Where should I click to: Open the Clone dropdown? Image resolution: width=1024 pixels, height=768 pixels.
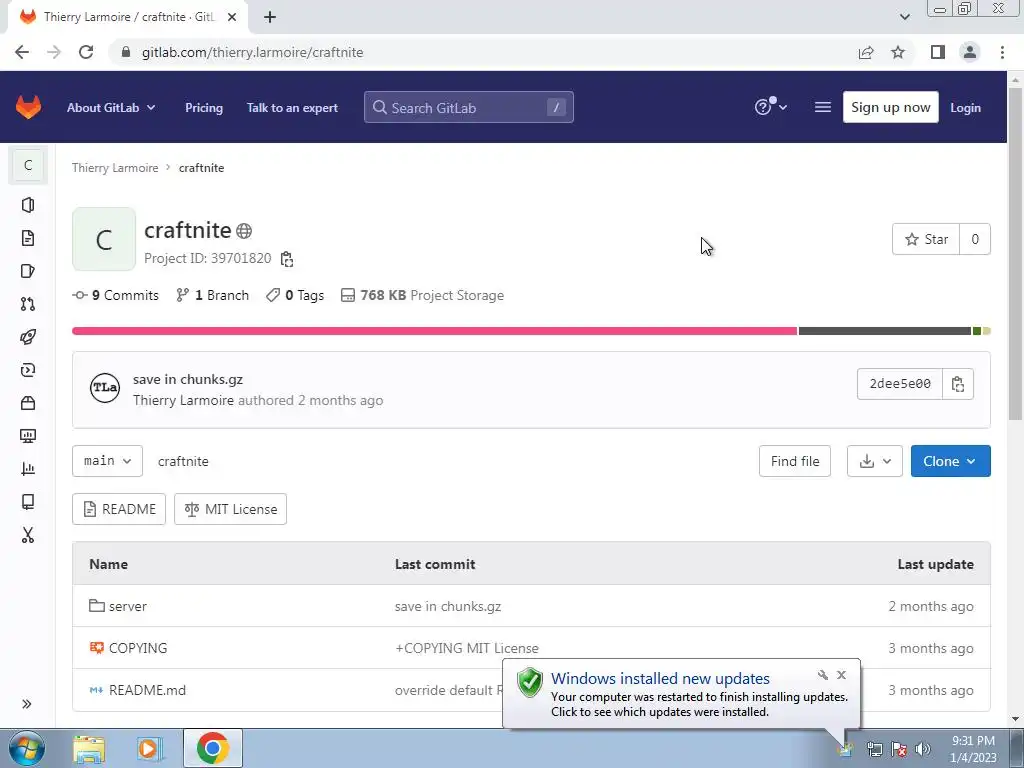[x=950, y=461]
